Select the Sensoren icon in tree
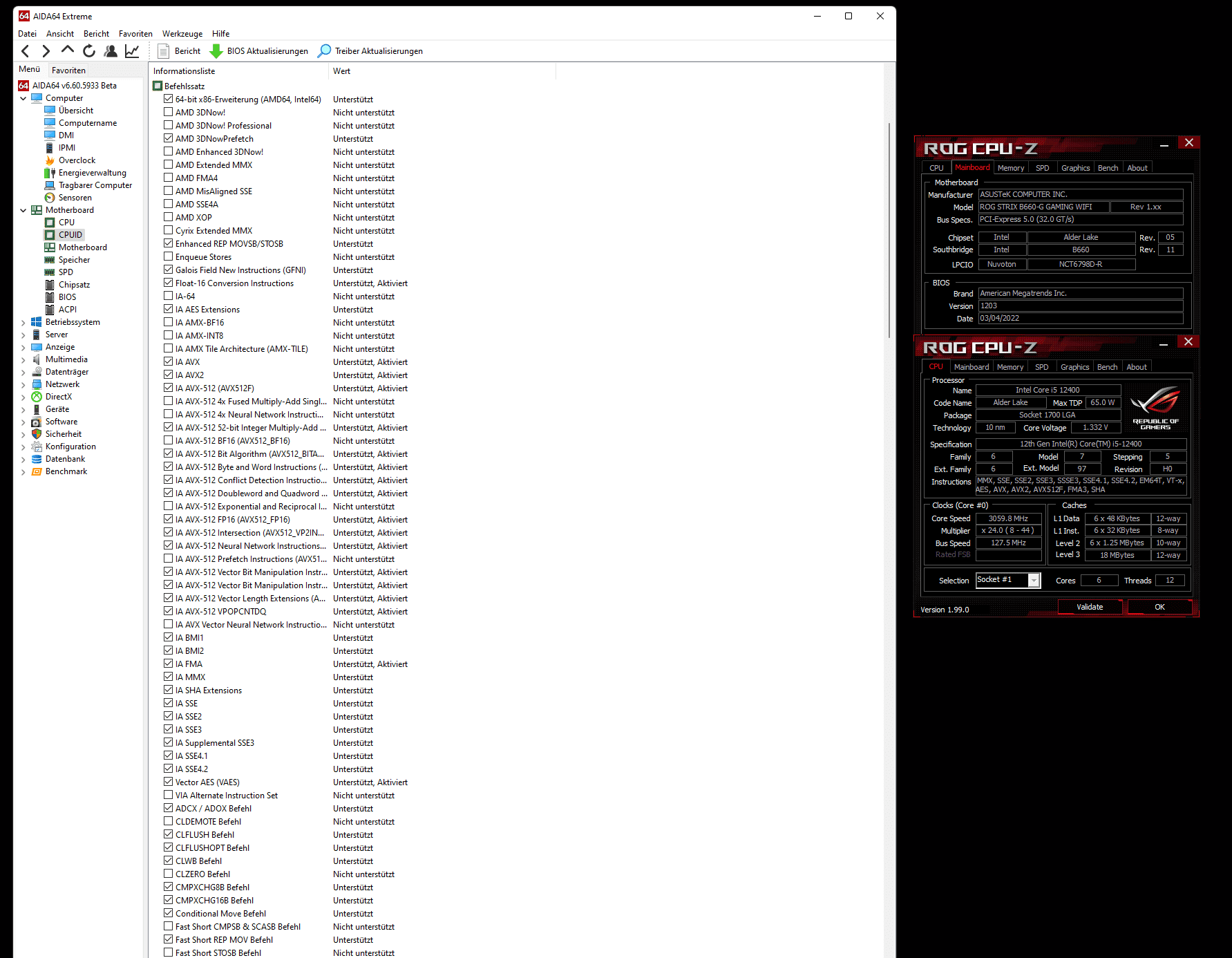This screenshot has width=1232, height=958. click(50, 198)
